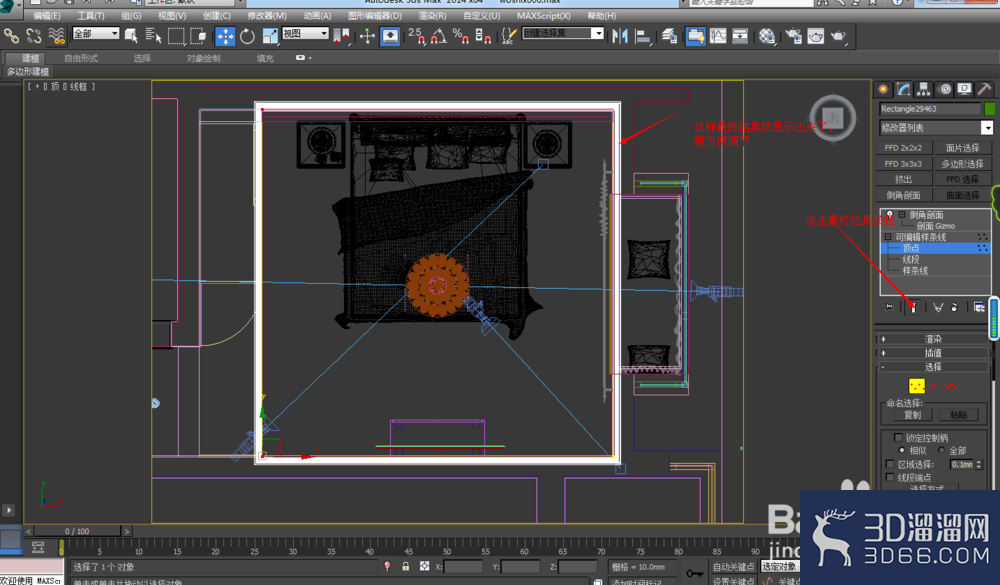Open the Render Setup icon
Viewport: 1000px width, 585px height.
click(x=793, y=36)
